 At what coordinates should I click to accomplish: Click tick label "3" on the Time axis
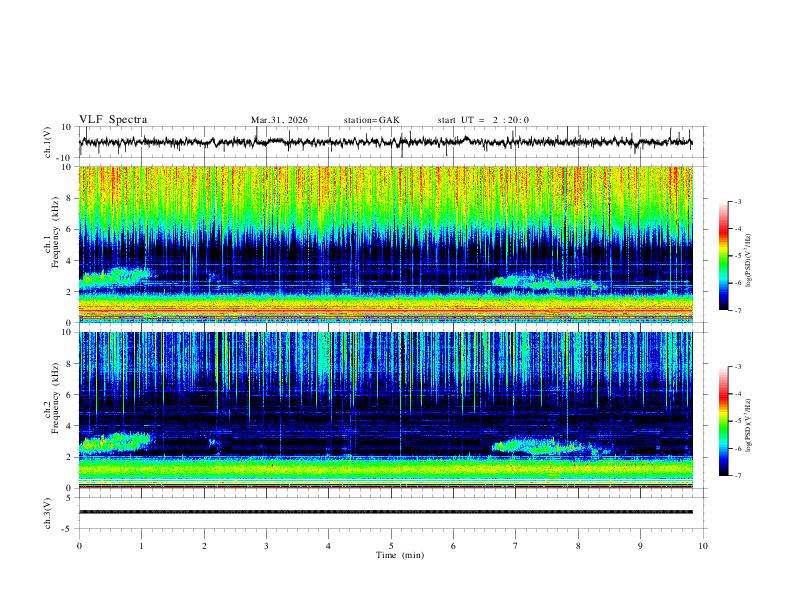[266, 546]
